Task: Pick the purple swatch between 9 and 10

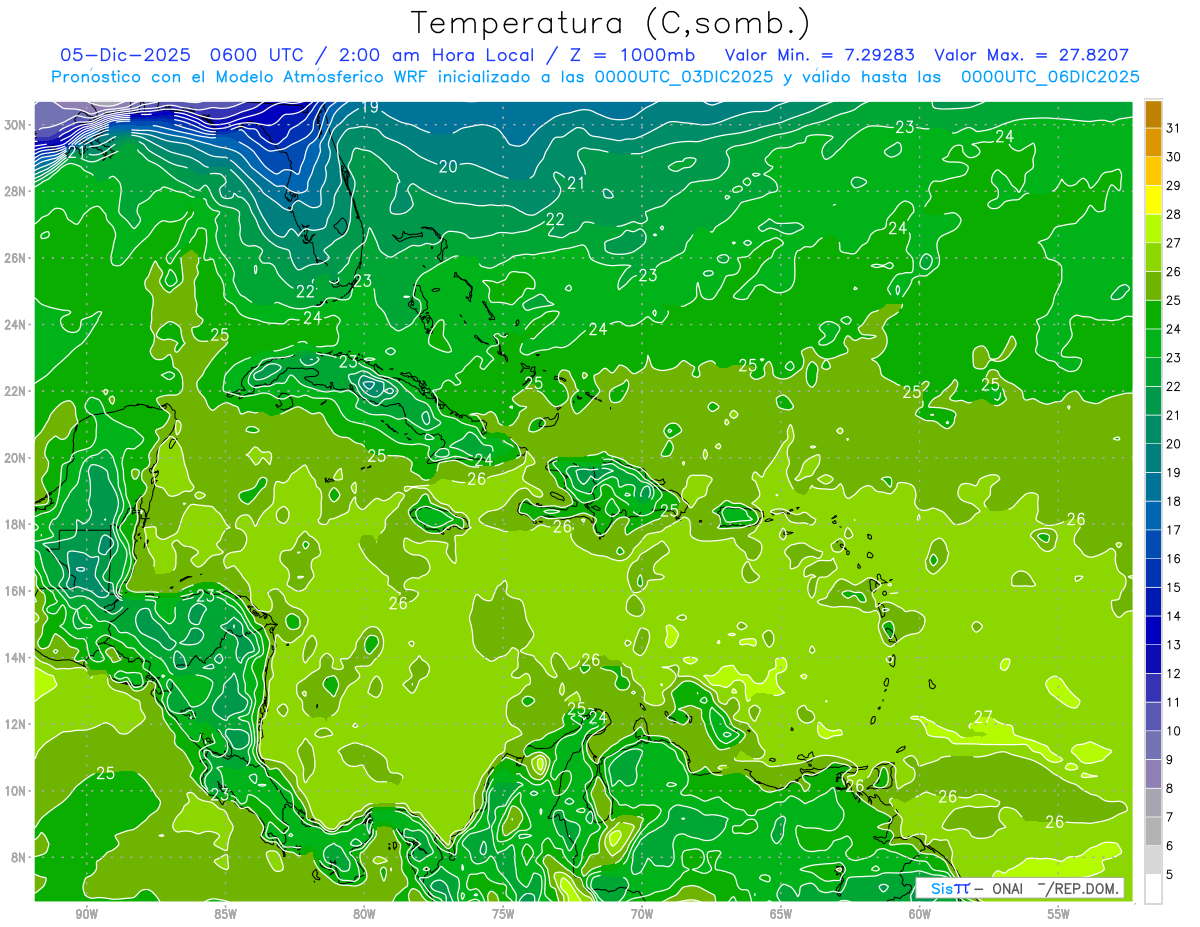Action: coord(1153,746)
